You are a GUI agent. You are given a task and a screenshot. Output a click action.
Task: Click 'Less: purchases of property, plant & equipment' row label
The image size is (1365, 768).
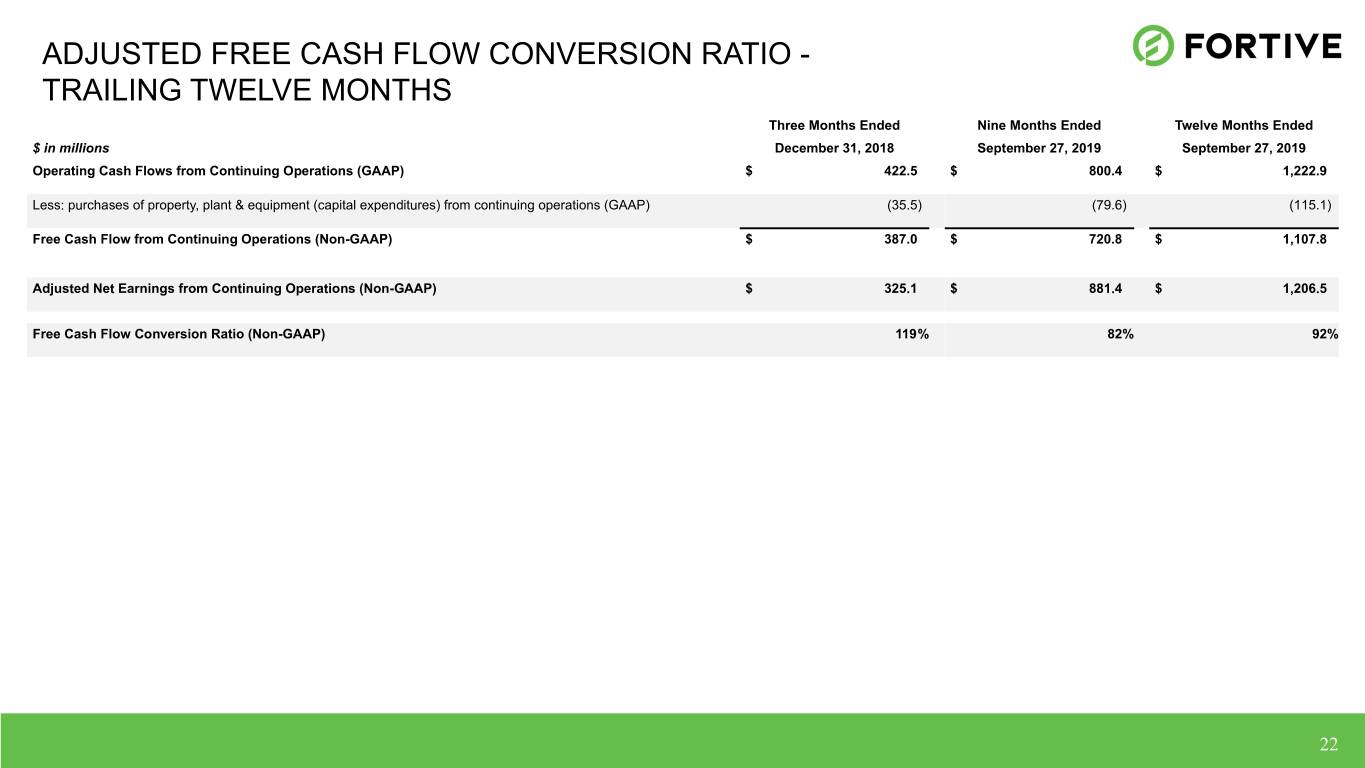tap(341, 206)
